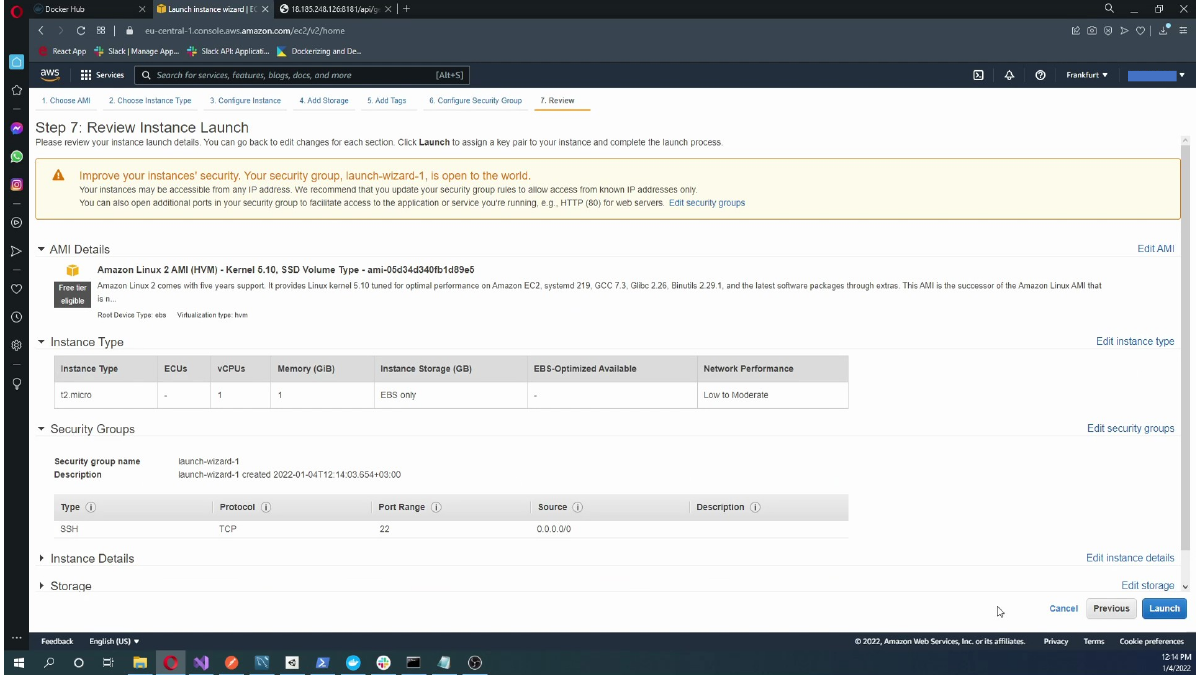Open AWS CloudShell icon in header
Screen dimensions: 1201x675
pyautogui.click(x=978, y=75)
